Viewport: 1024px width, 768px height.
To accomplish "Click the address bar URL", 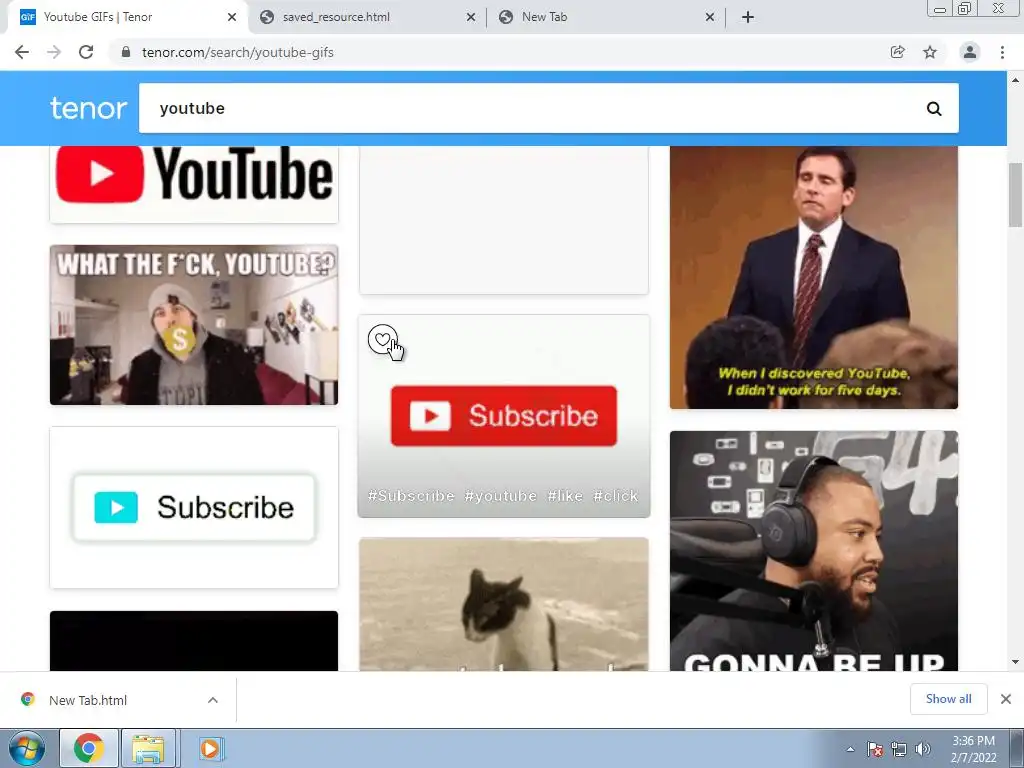I will [238, 52].
